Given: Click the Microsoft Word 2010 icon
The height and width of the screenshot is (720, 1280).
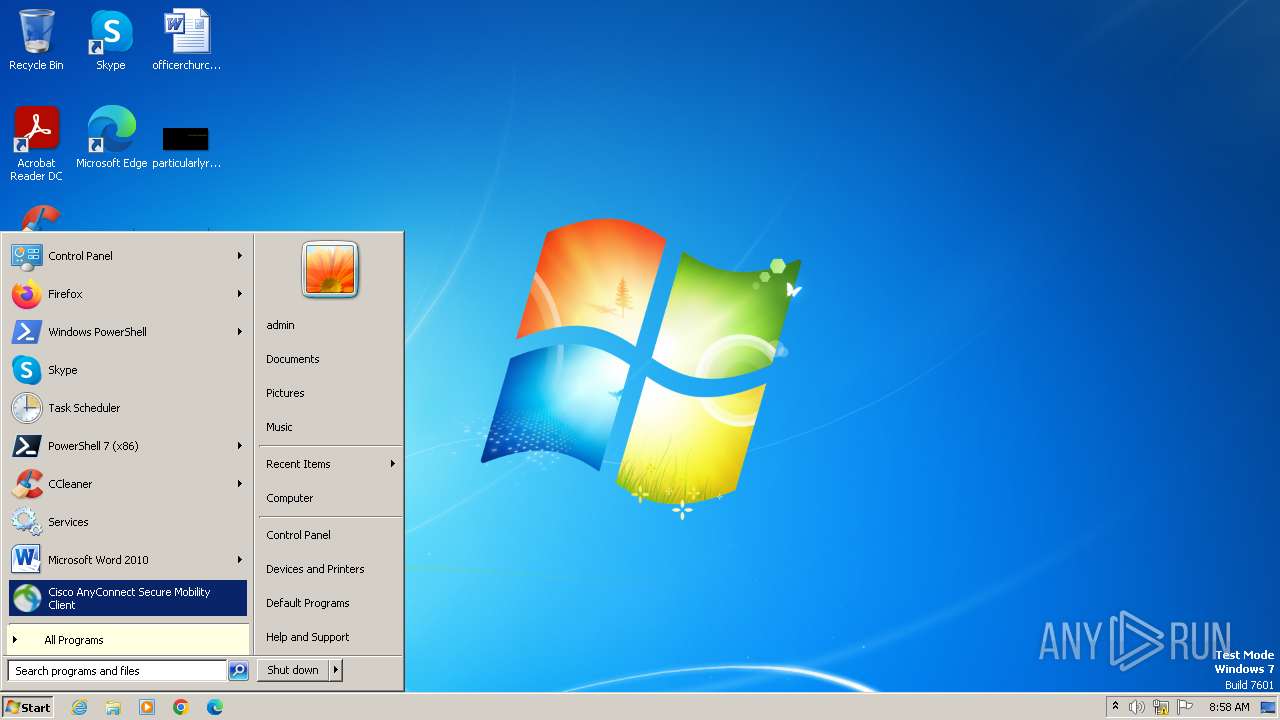Looking at the screenshot, I should [x=26, y=560].
